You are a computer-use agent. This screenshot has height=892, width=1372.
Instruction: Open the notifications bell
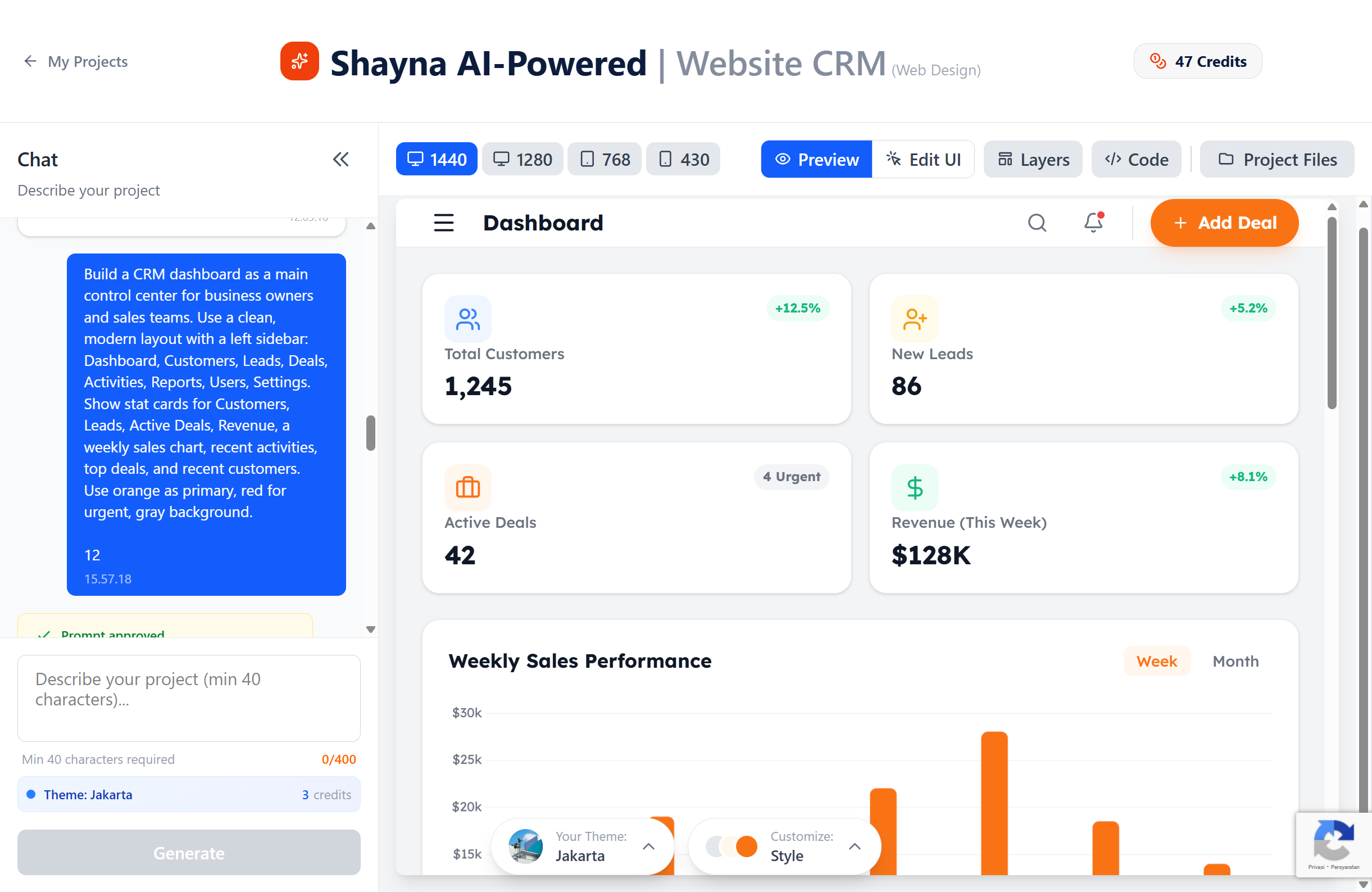tap(1092, 223)
